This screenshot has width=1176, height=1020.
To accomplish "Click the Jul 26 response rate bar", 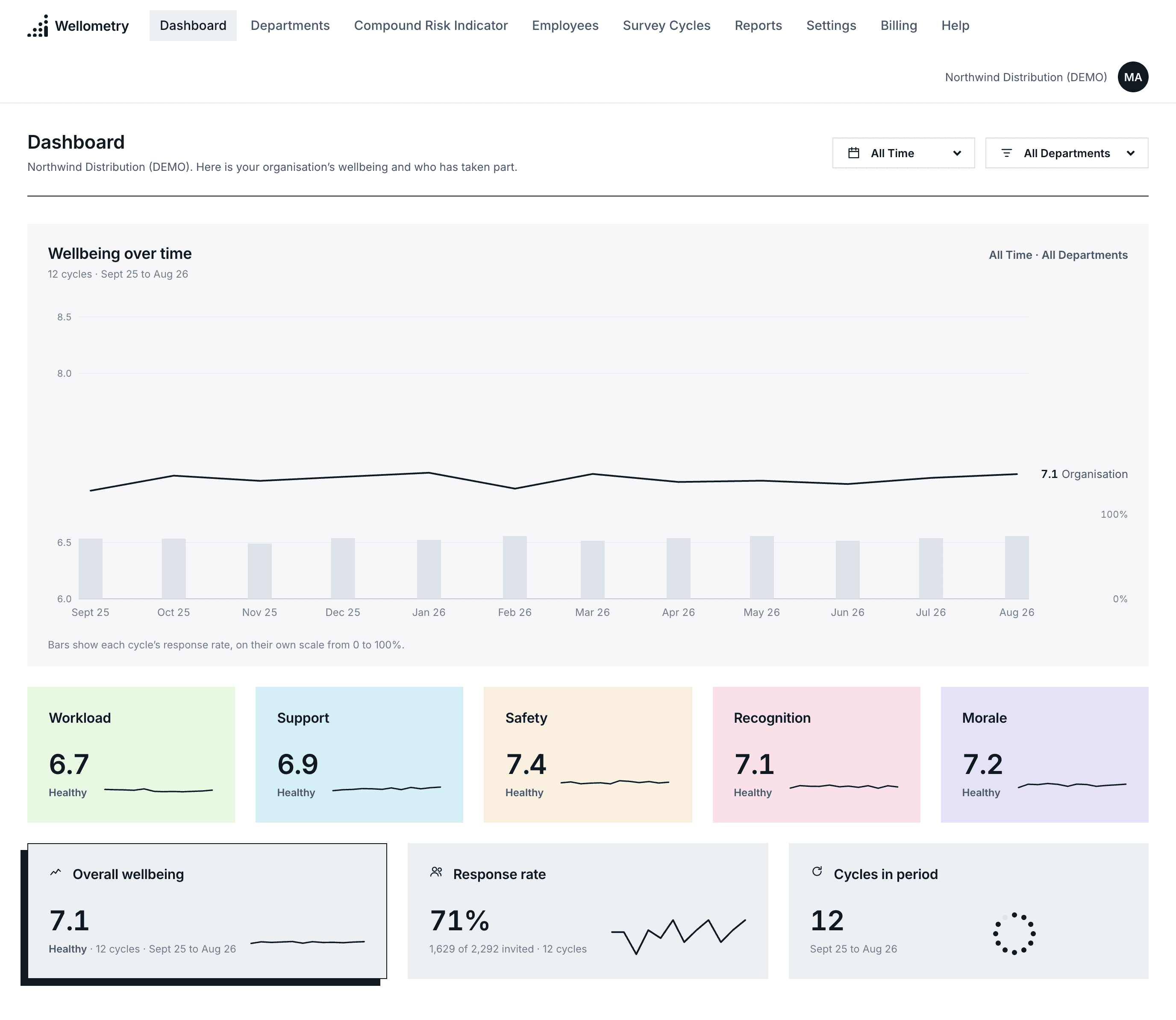I will 931,568.
